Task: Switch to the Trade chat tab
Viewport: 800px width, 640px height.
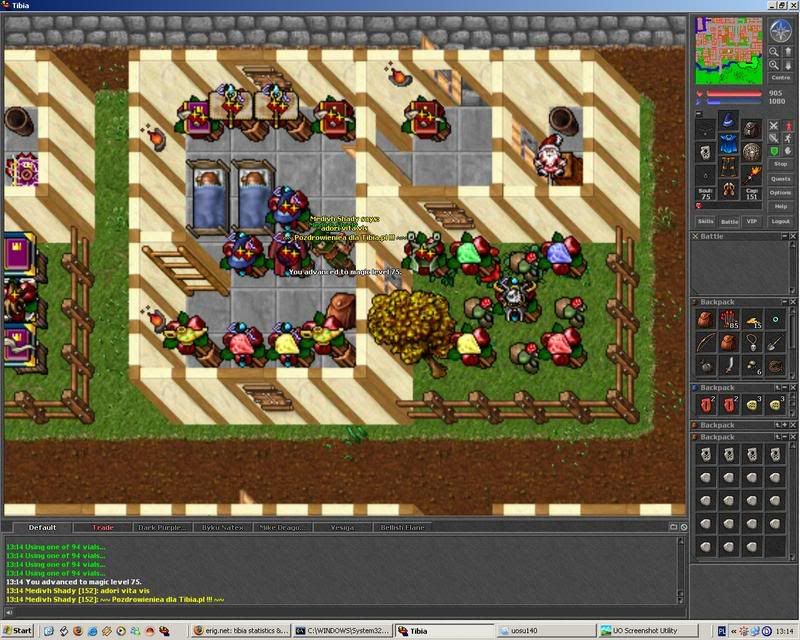Action: 103,527
